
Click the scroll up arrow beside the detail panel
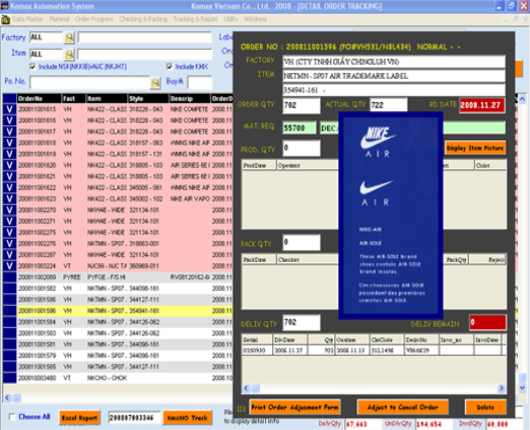click(522, 99)
